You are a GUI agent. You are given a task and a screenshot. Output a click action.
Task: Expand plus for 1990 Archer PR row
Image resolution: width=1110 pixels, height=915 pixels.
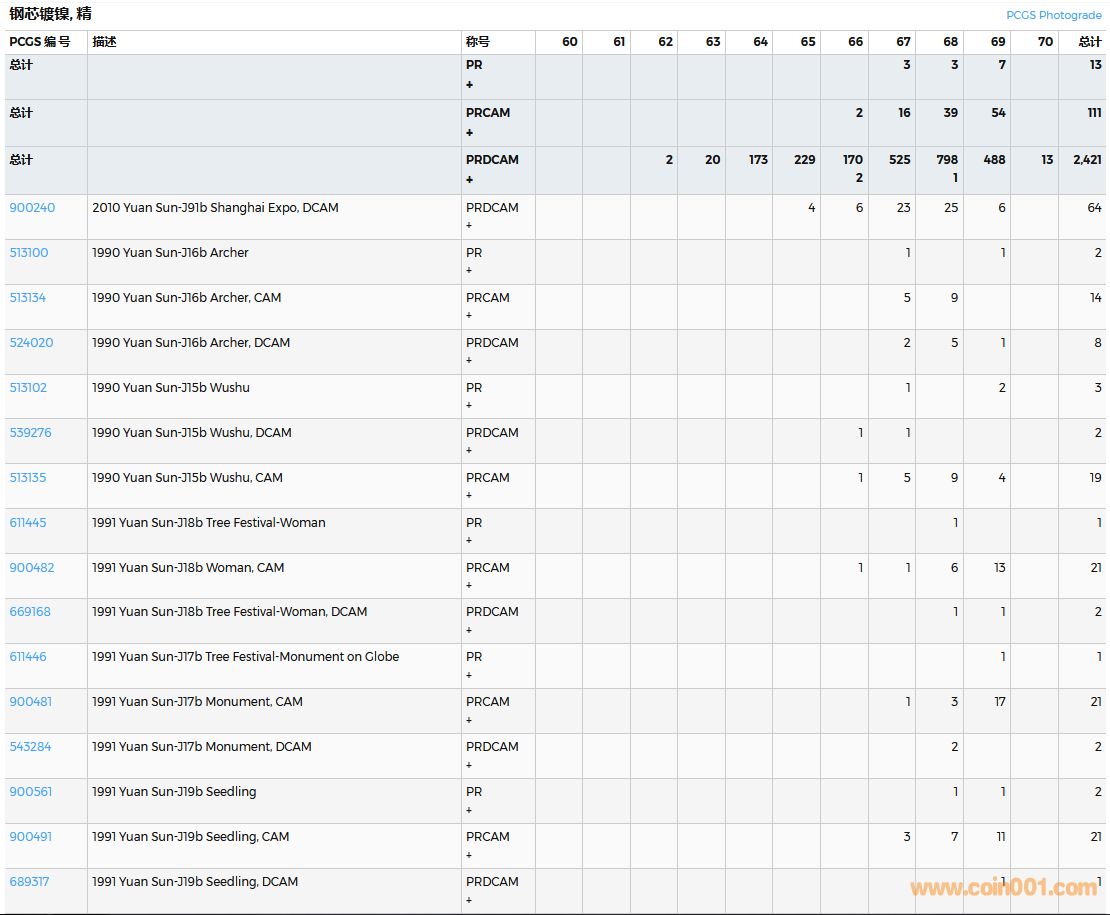[469, 271]
